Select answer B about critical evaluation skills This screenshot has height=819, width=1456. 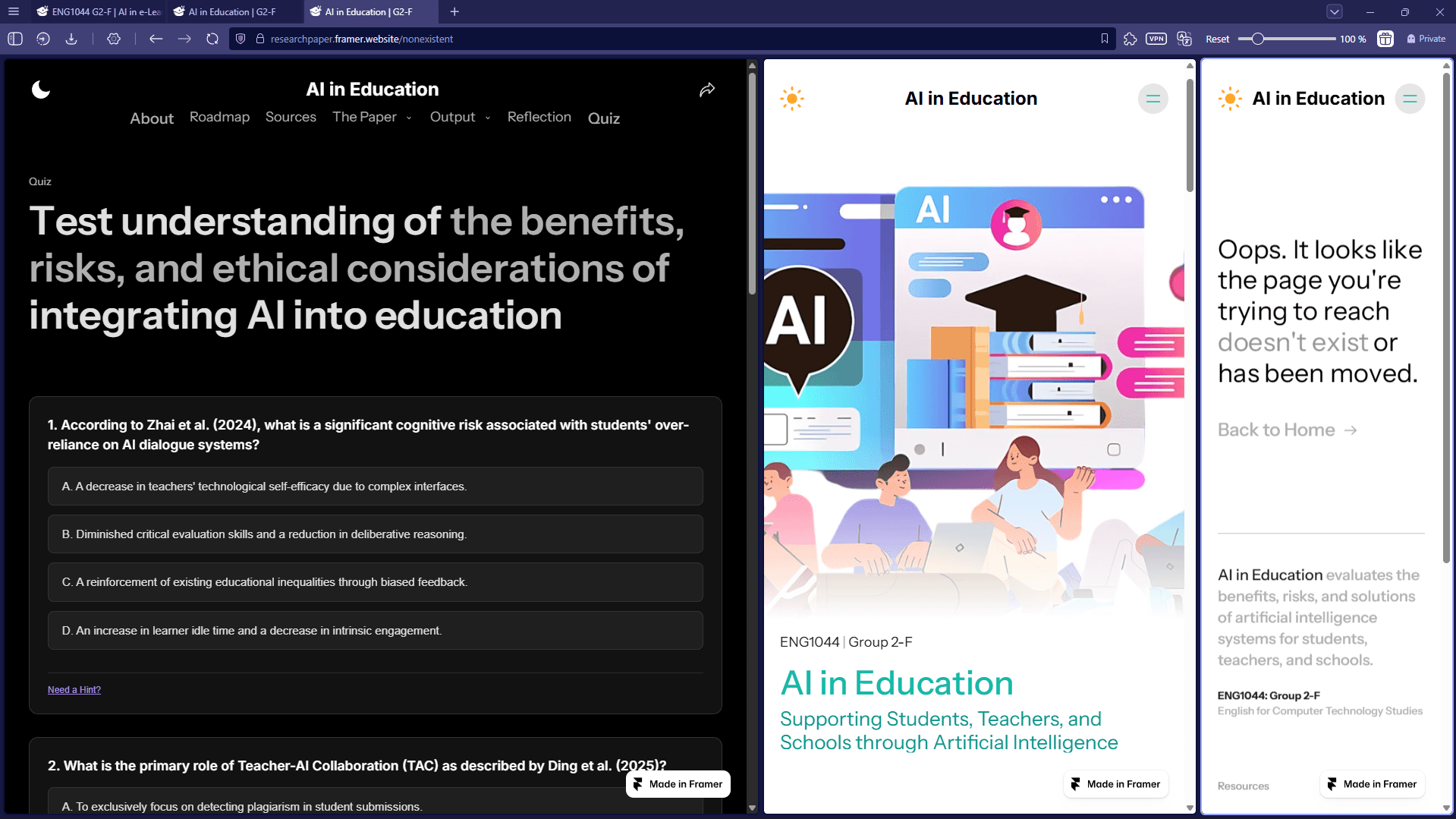(376, 534)
